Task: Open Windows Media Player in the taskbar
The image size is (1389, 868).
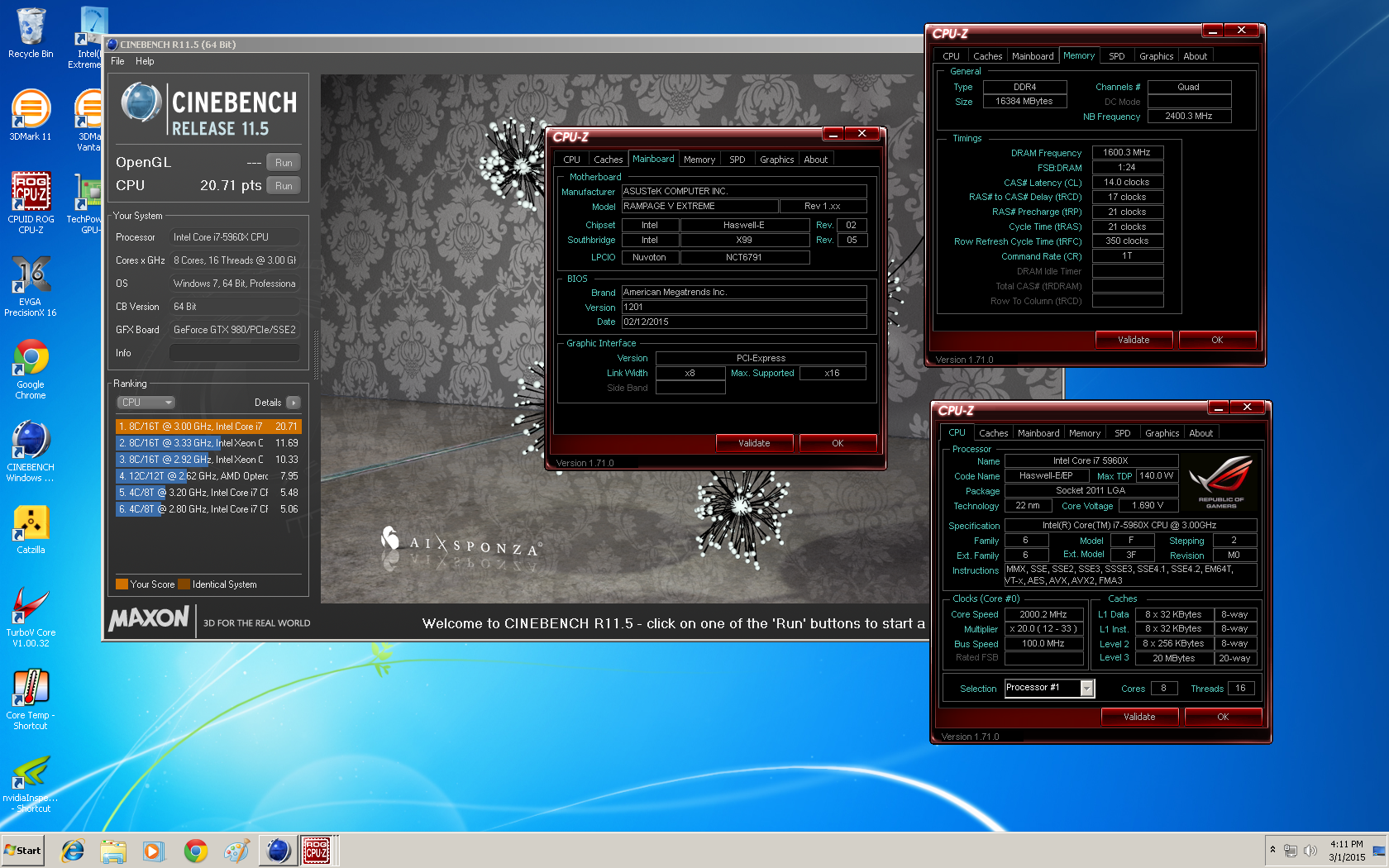Action: 154,851
